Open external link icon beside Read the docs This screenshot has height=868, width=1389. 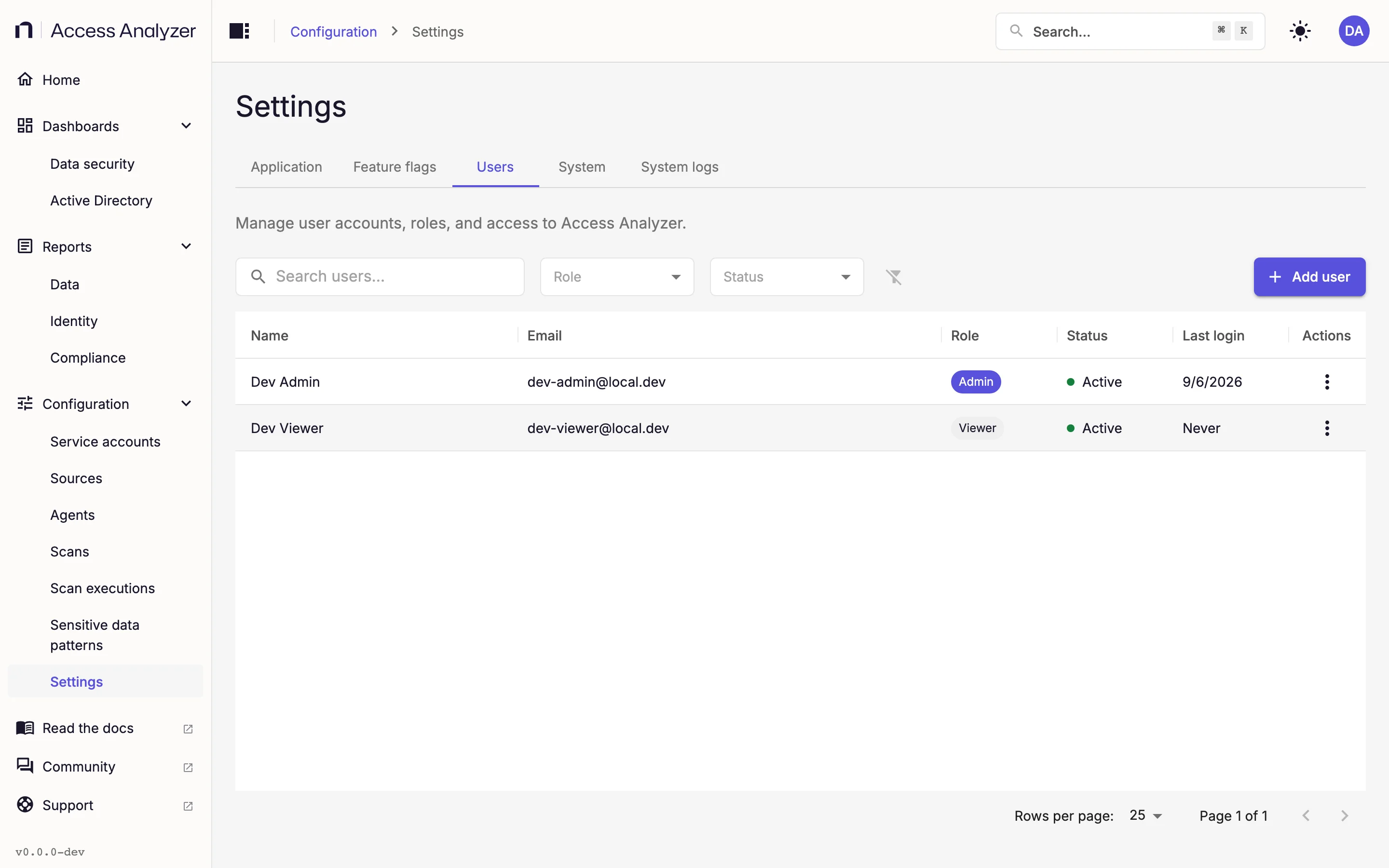(x=188, y=729)
